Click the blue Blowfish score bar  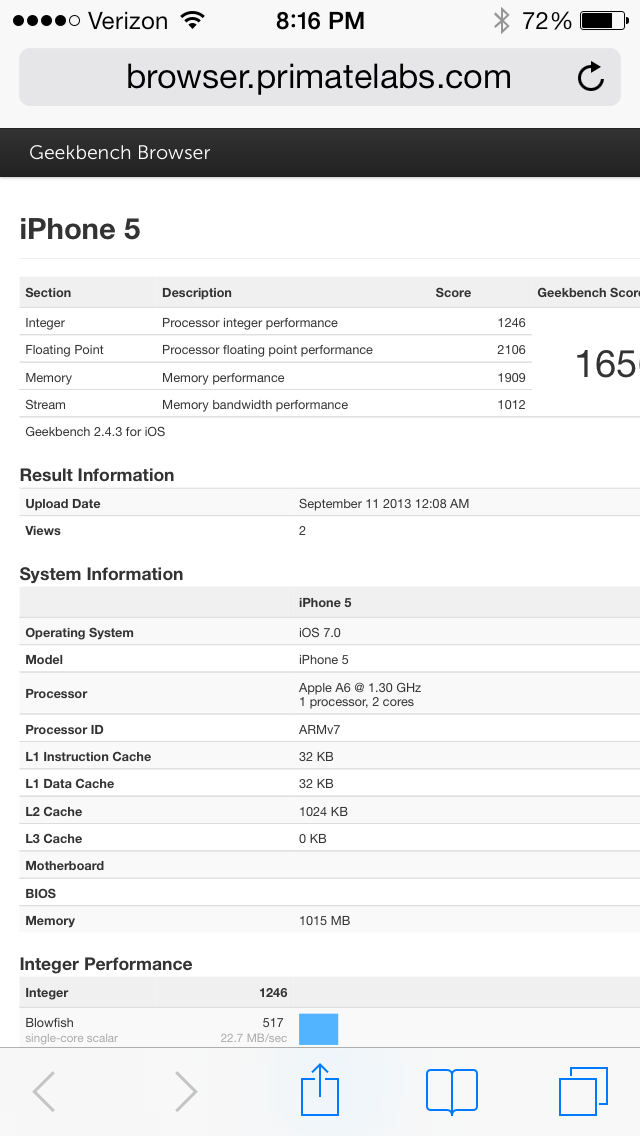(x=319, y=1029)
